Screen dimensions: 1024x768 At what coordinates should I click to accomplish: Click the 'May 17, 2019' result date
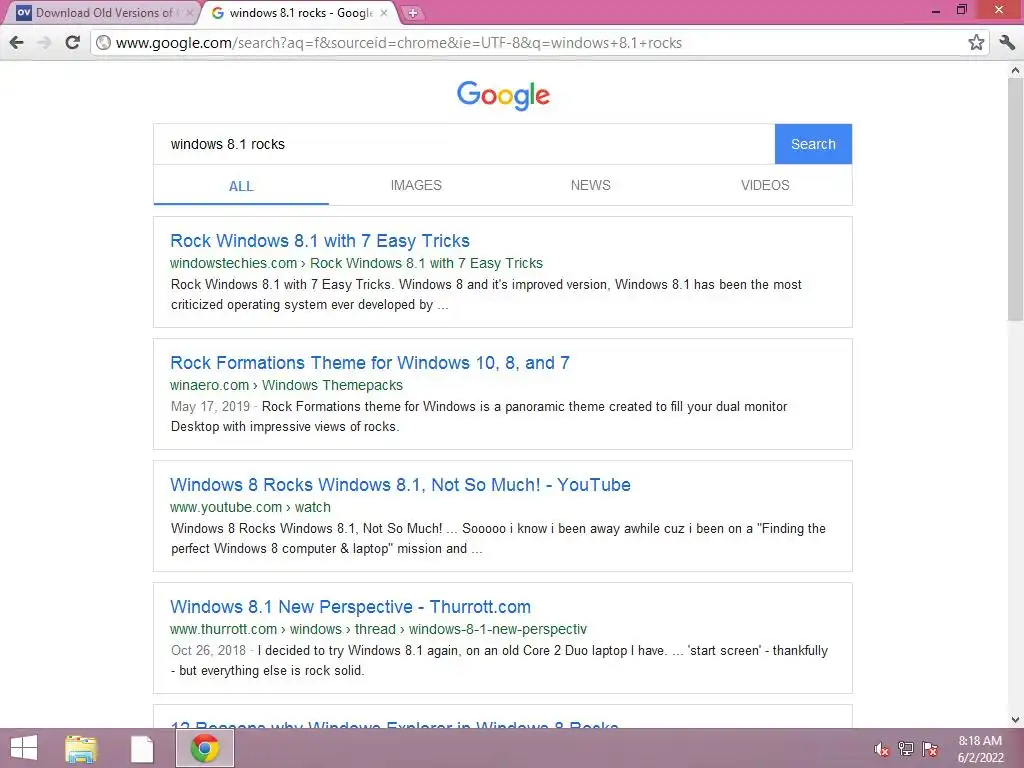click(210, 407)
